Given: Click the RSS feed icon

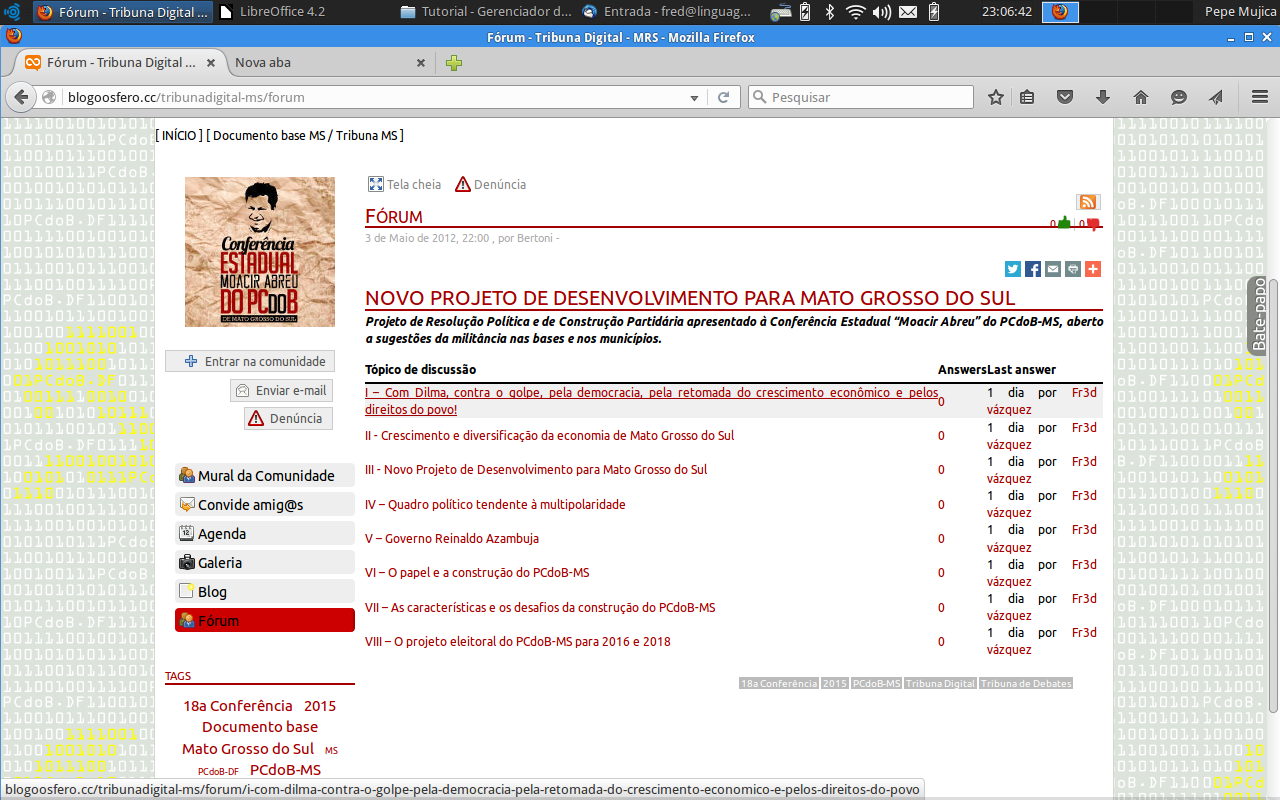Looking at the screenshot, I should [x=1087, y=202].
